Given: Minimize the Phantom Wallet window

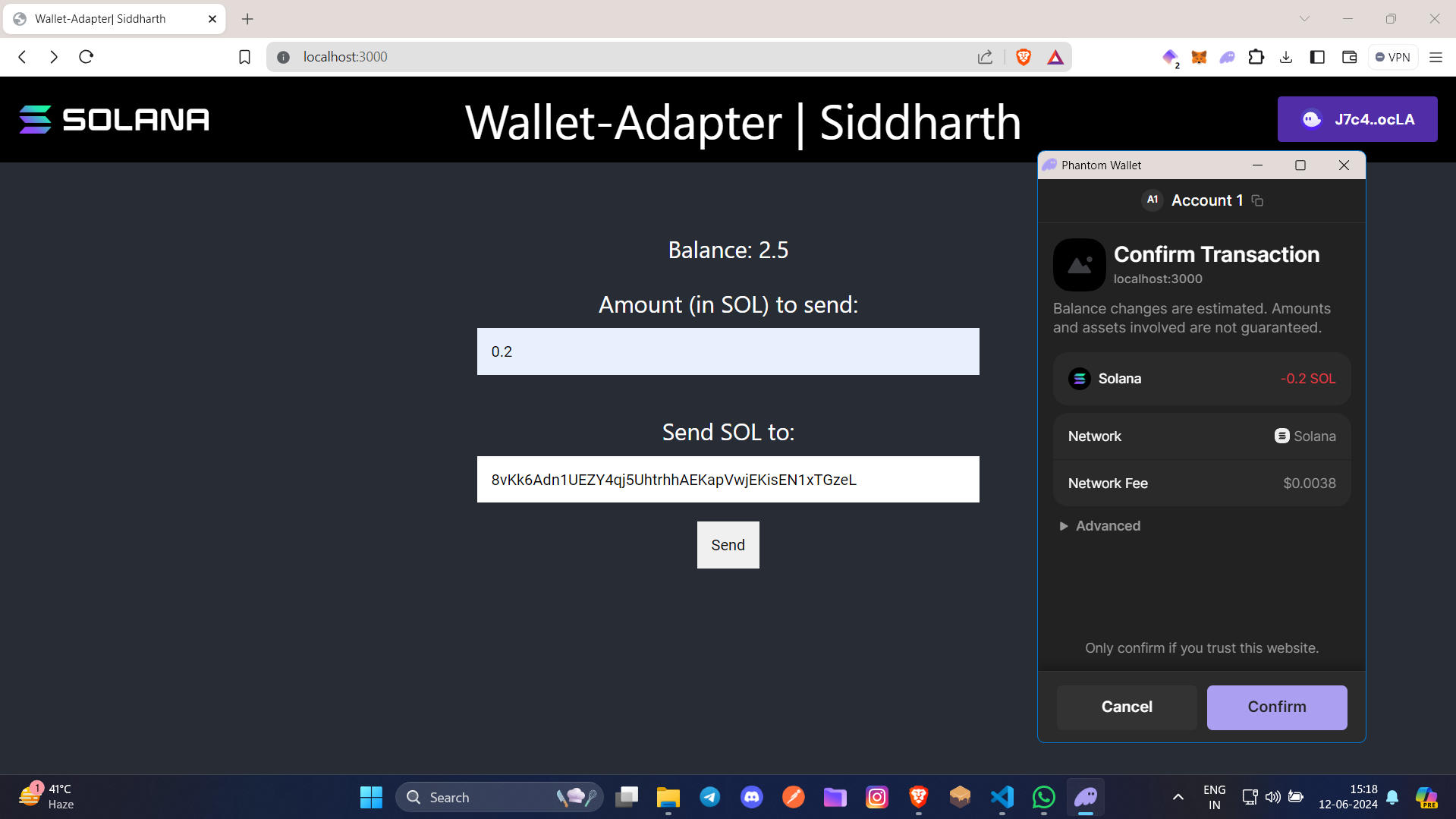Looking at the screenshot, I should [1257, 165].
